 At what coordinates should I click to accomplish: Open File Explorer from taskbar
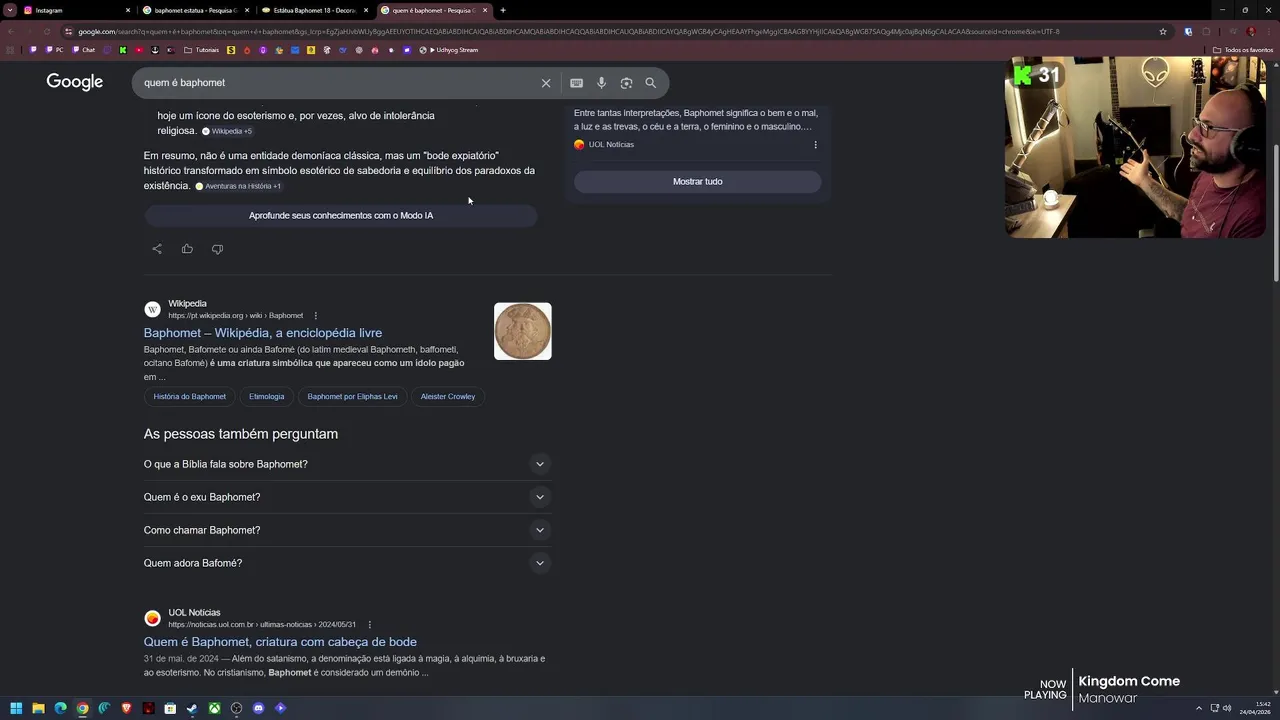coord(38,708)
